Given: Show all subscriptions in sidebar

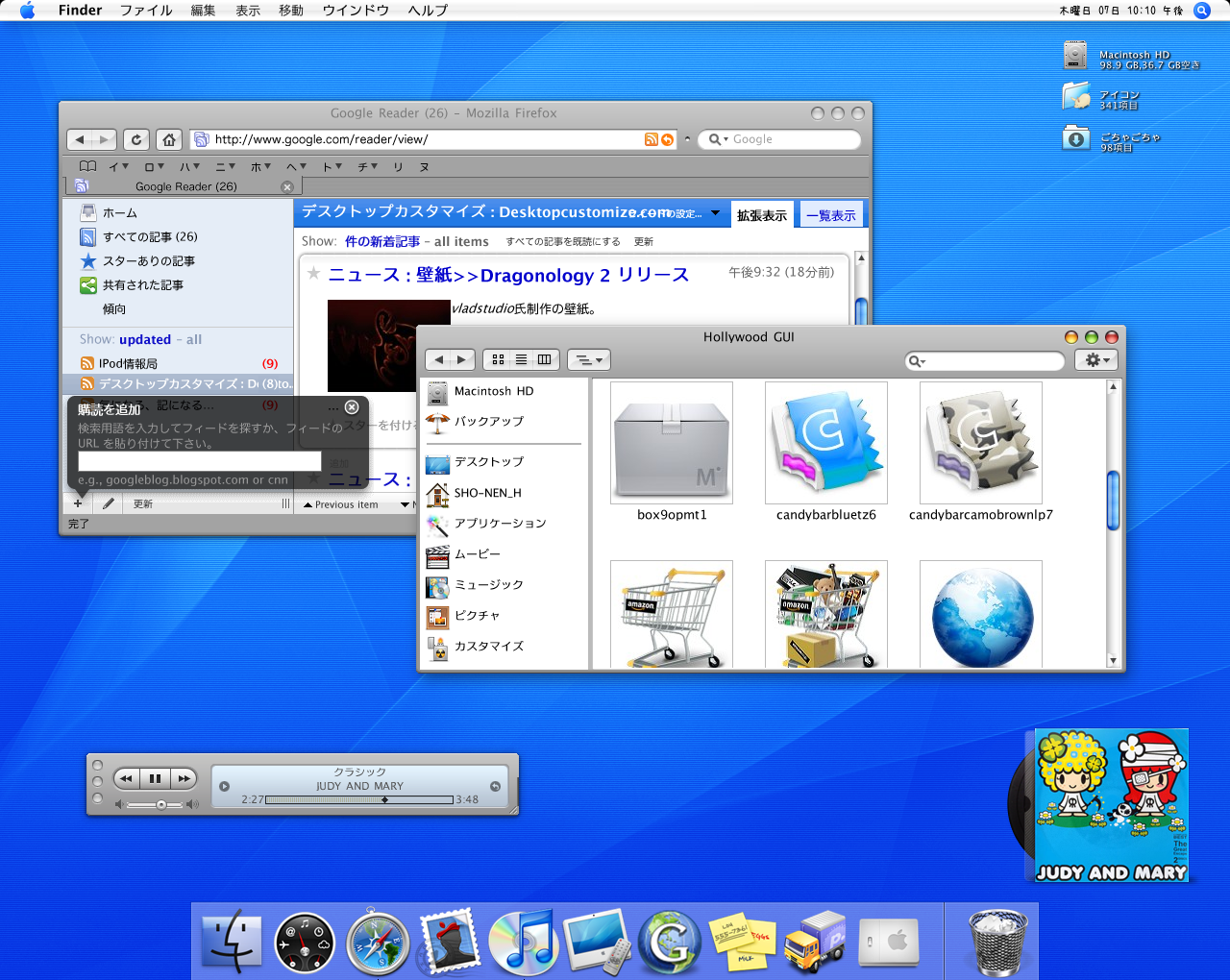Looking at the screenshot, I should pyautogui.click(x=194, y=339).
